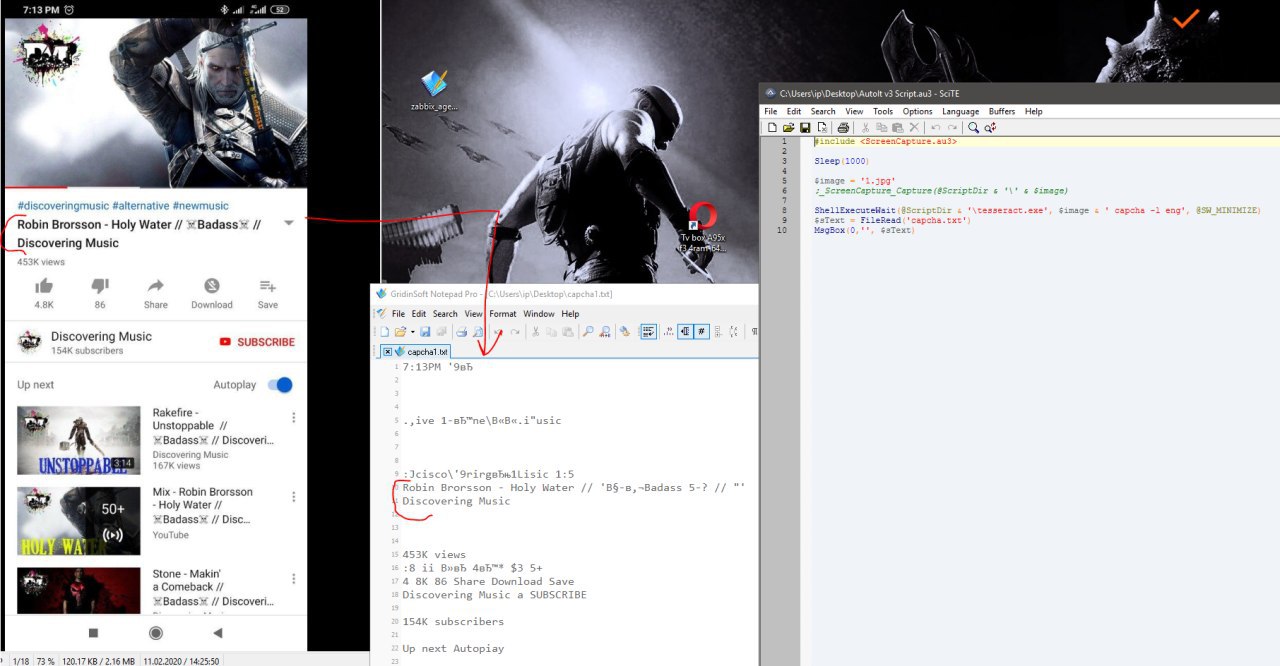
Task: Select the capcha1.txt tab
Action: click(x=415, y=352)
